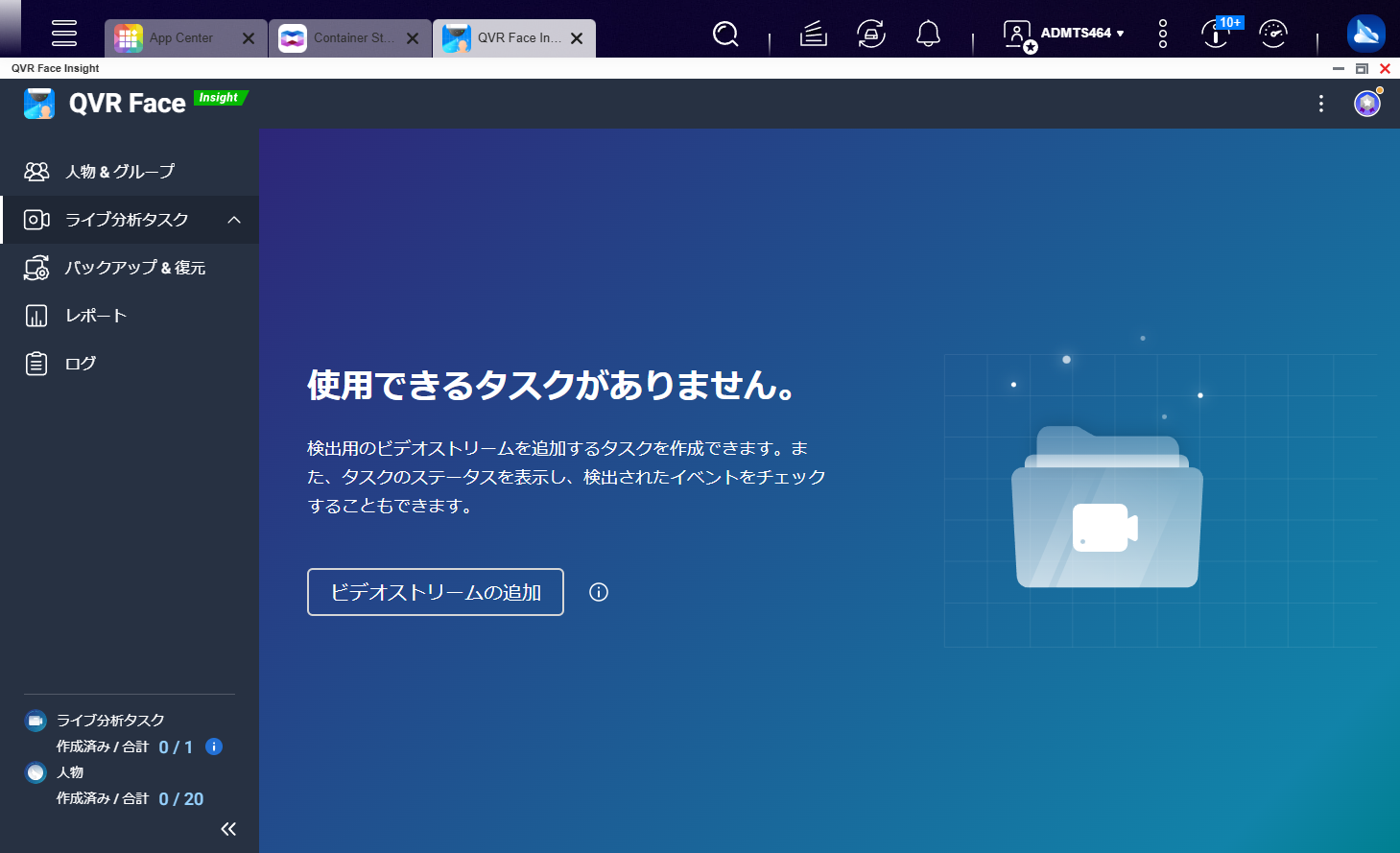
Task: Open the QTS search magnifier
Action: pyautogui.click(x=726, y=35)
